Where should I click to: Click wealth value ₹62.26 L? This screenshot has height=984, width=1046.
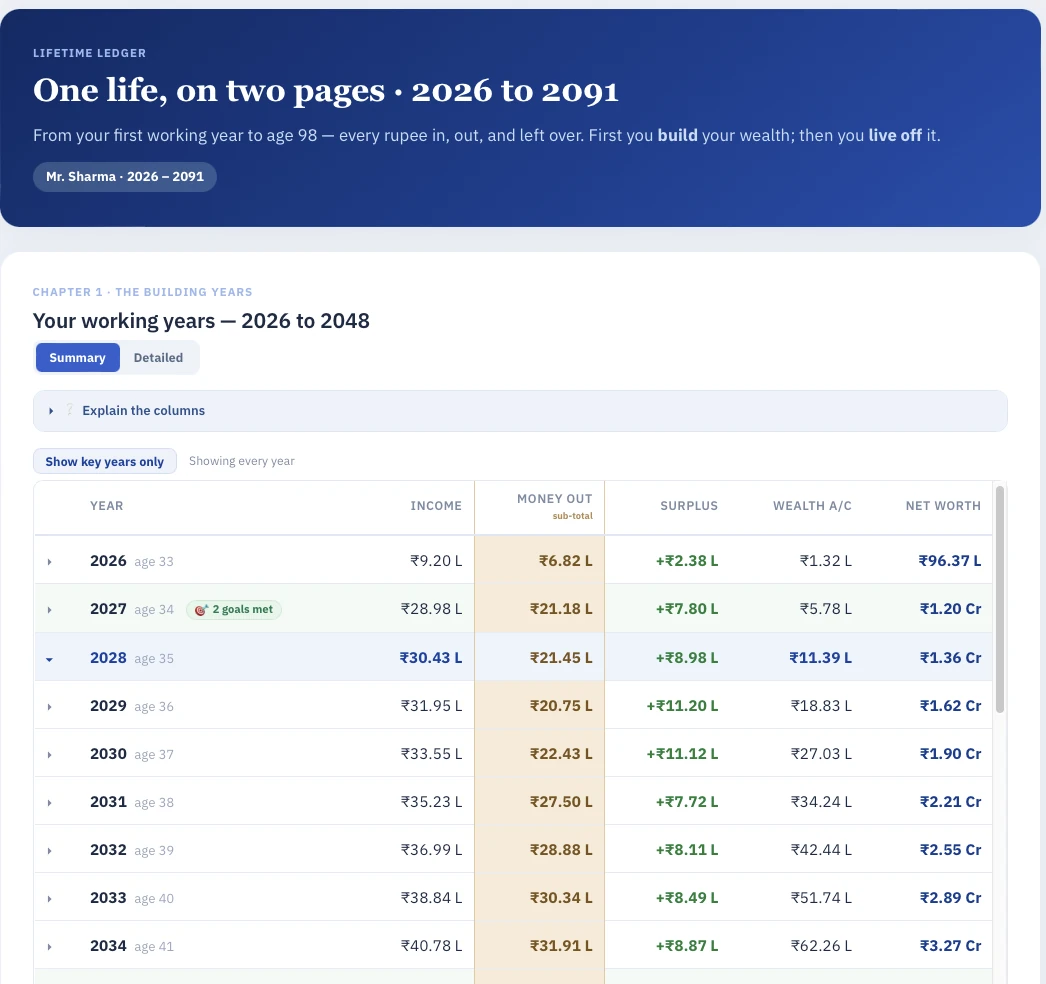tap(821, 946)
